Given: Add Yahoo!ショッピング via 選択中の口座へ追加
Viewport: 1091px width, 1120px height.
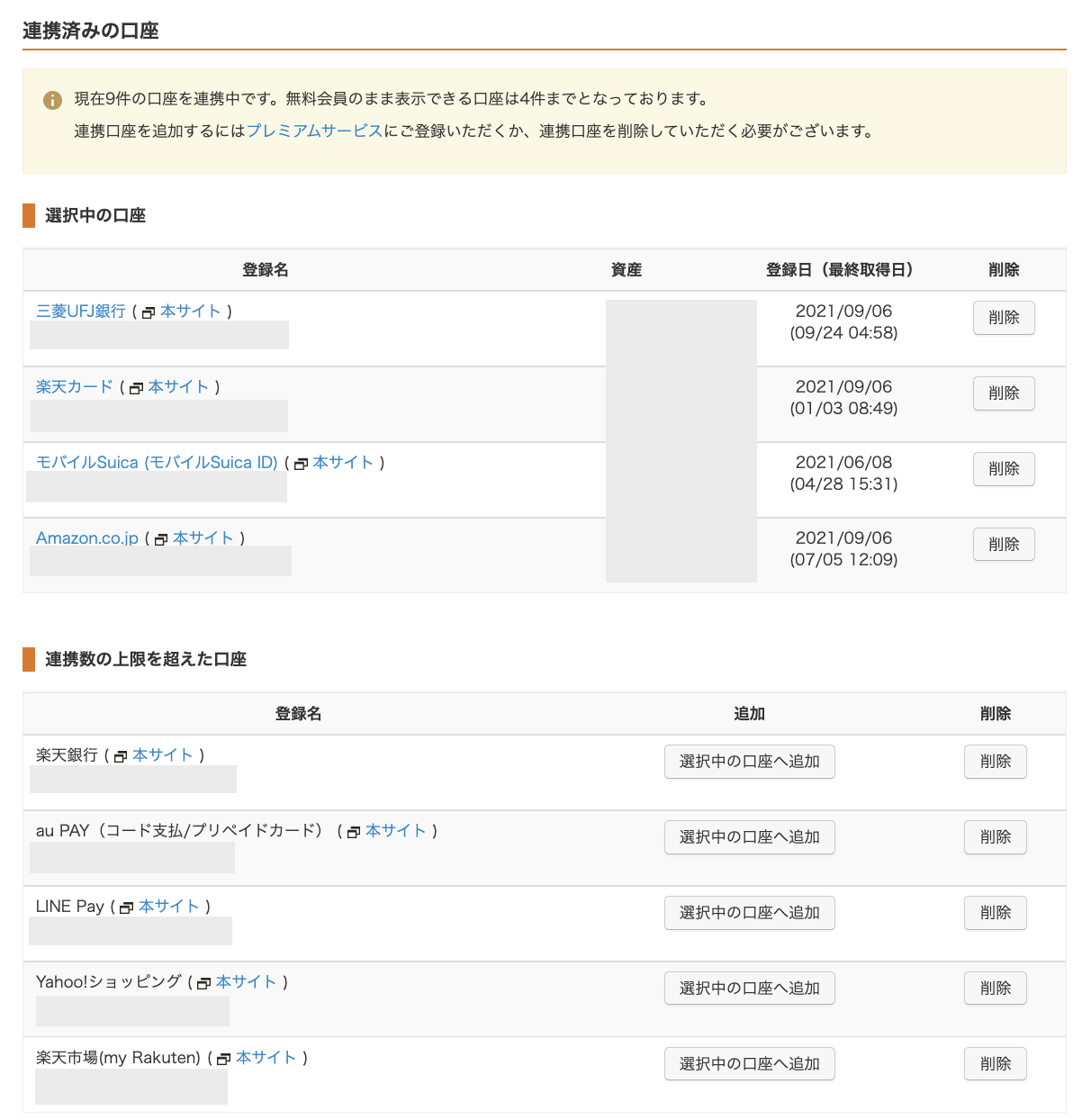Looking at the screenshot, I should click(750, 989).
